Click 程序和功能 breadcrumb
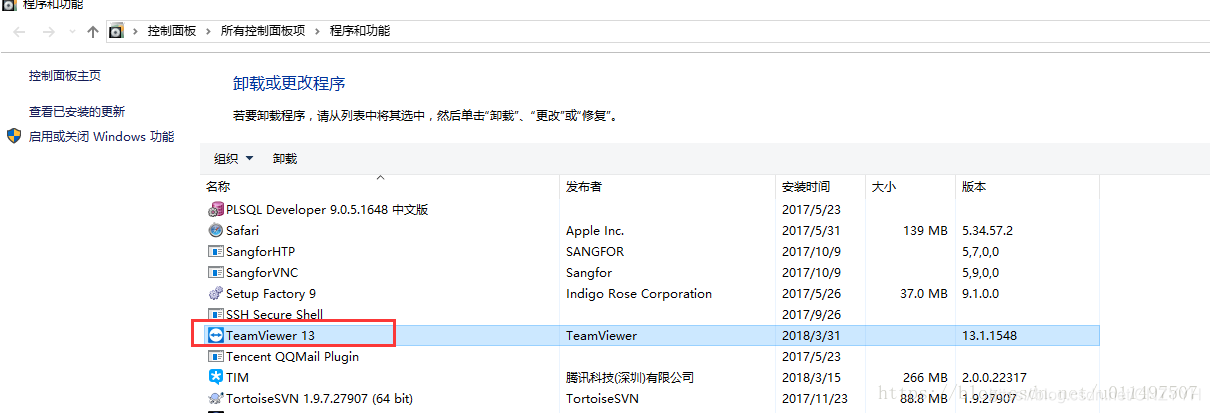Viewport: 1210px width, 413px height. pyautogui.click(x=360, y=31)
